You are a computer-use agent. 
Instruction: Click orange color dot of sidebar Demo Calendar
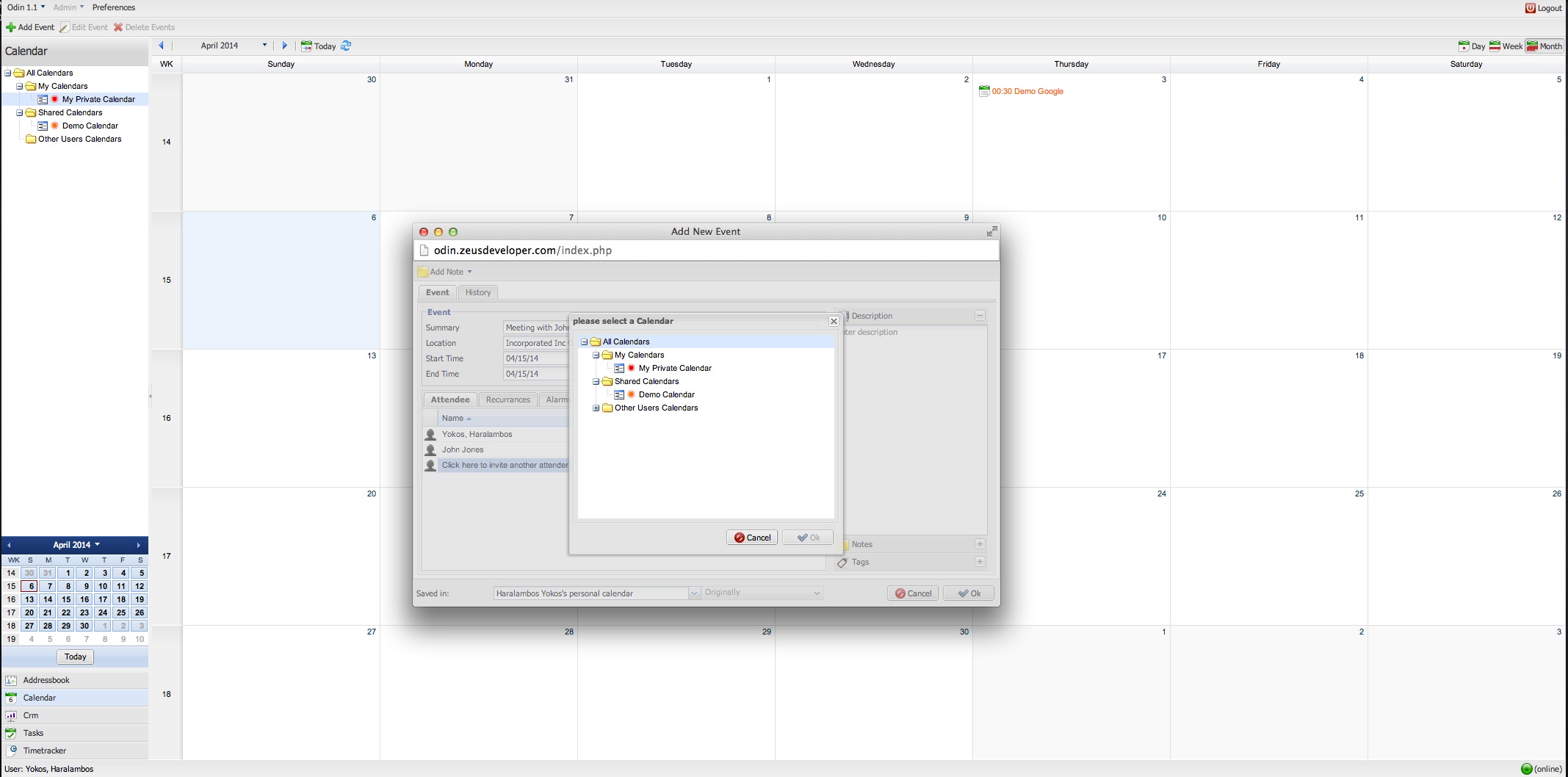54,126
